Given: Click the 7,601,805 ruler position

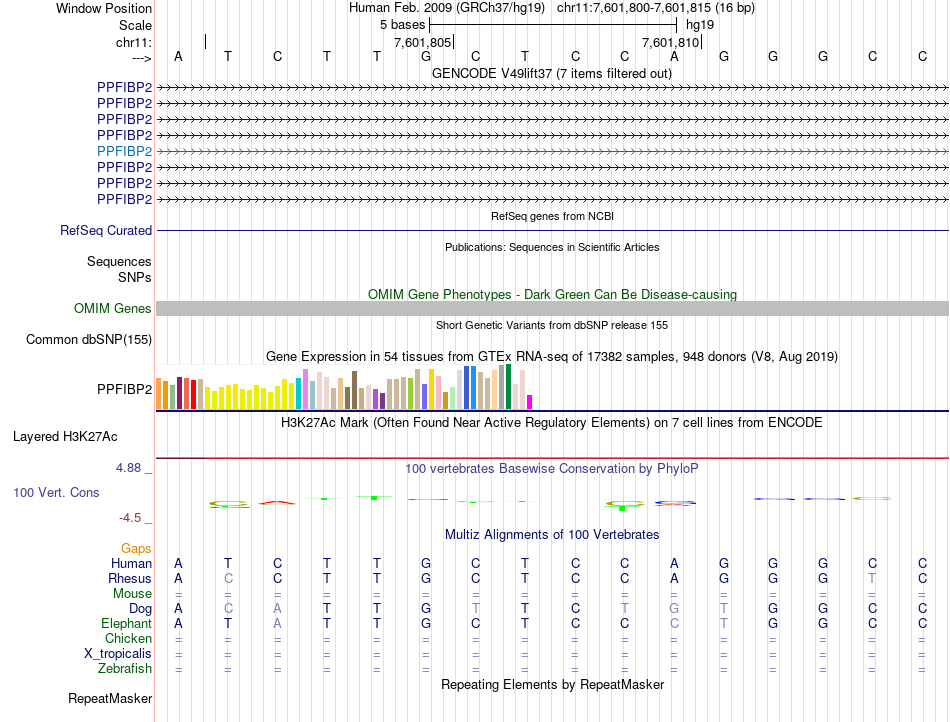Looking at the screenshot, I should 422,42.
